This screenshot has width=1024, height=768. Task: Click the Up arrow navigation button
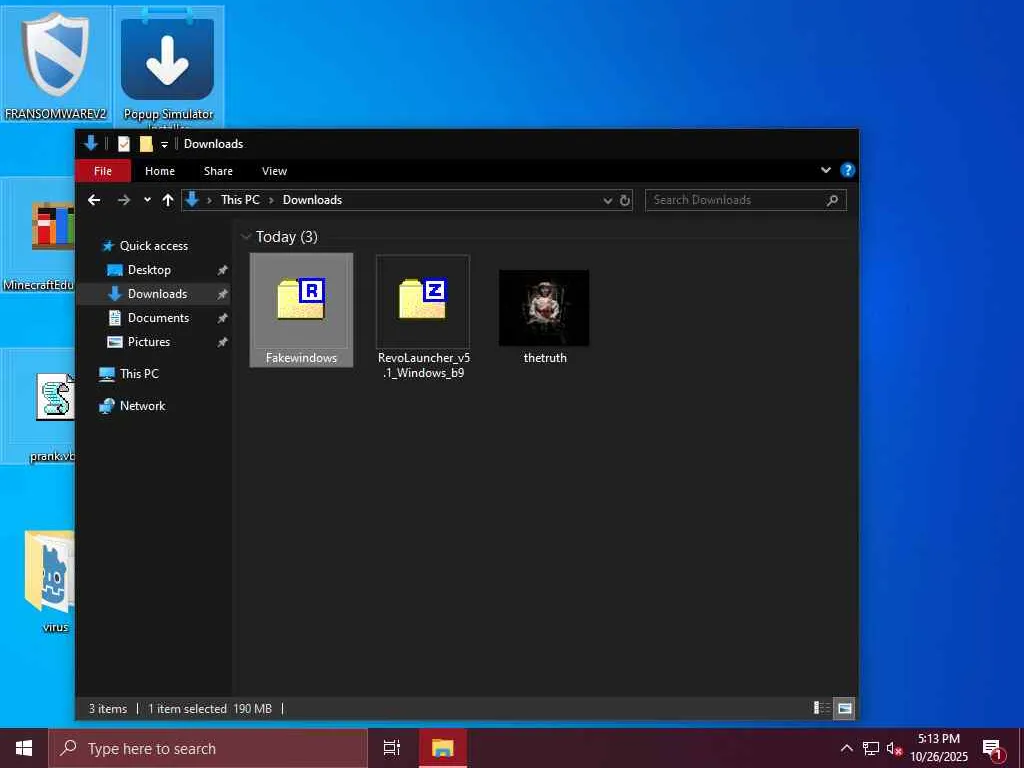point(168,200)
